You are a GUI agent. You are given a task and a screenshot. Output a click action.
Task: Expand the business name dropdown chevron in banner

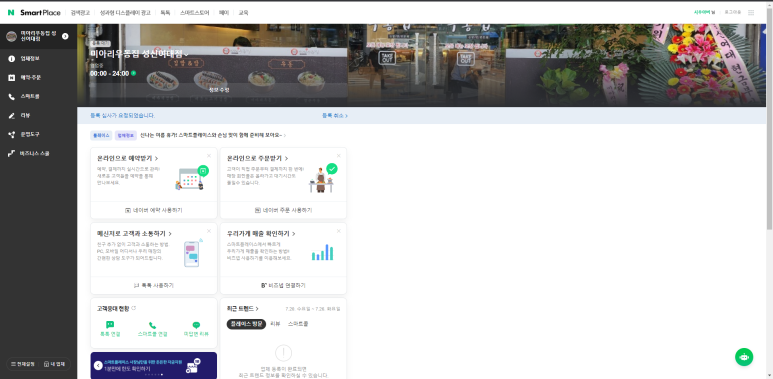(x=186, y=54)
